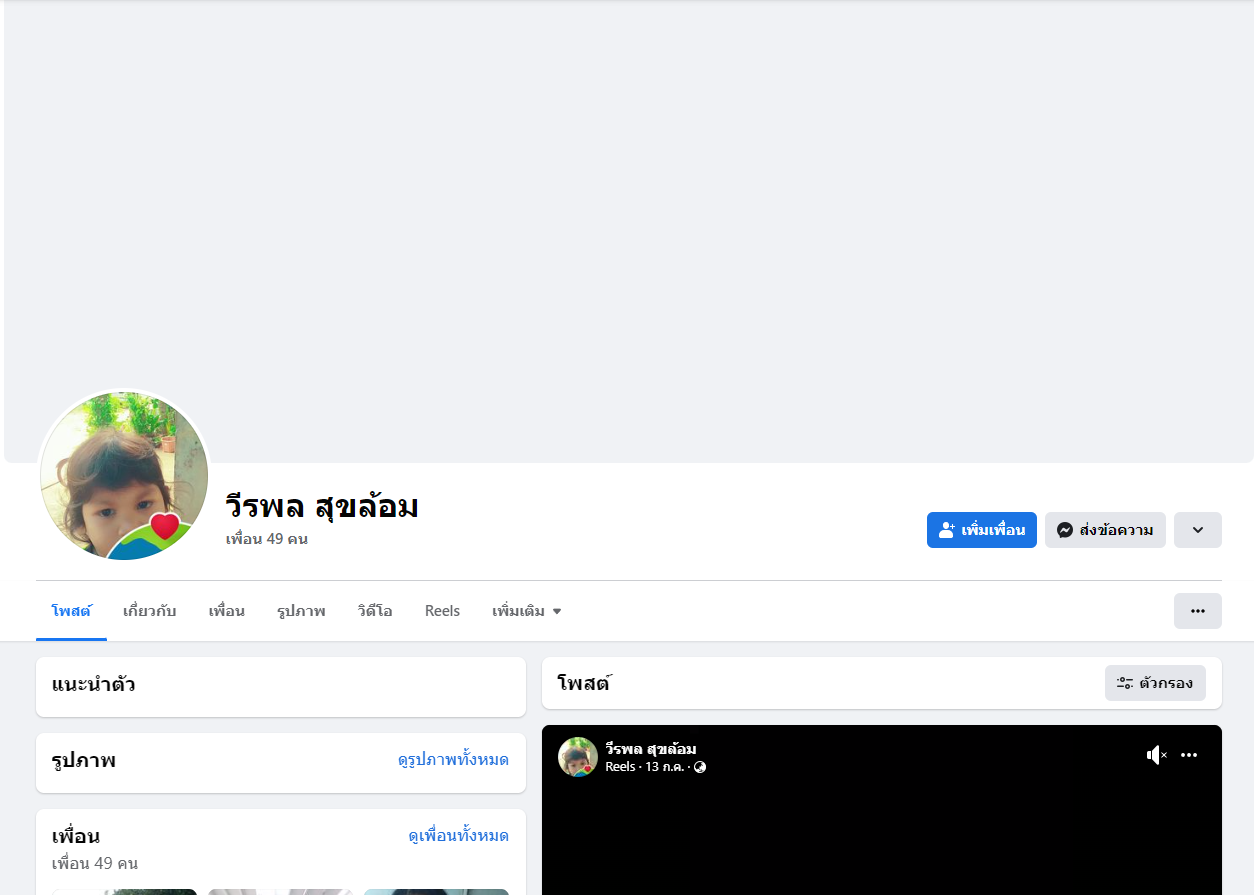
Task: Unmute the Reels video speaker icon
Action: 1157,755
